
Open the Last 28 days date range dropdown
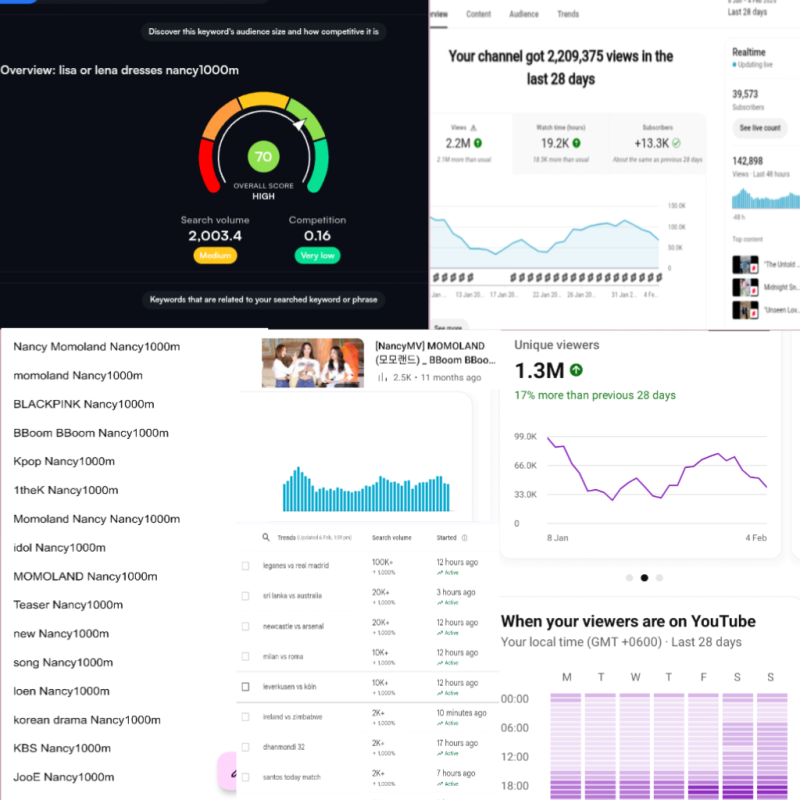(x=748, y=12)
